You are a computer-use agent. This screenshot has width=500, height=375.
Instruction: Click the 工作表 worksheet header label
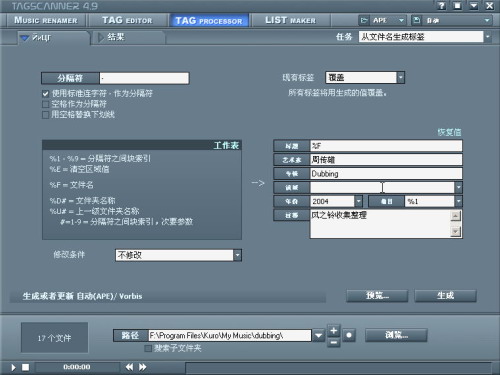[226, 145]
